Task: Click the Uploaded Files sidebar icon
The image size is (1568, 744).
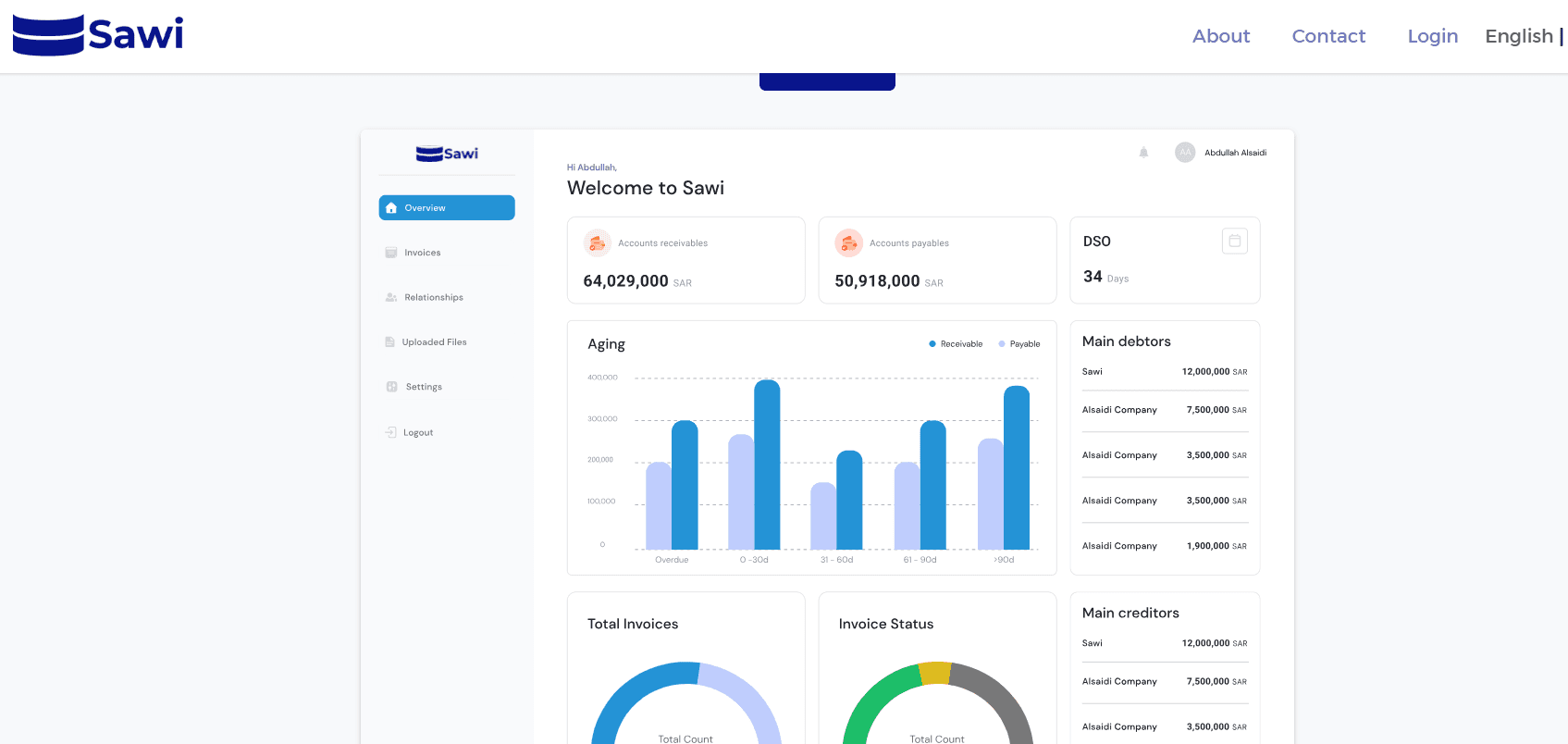Action: coord(389,342)
